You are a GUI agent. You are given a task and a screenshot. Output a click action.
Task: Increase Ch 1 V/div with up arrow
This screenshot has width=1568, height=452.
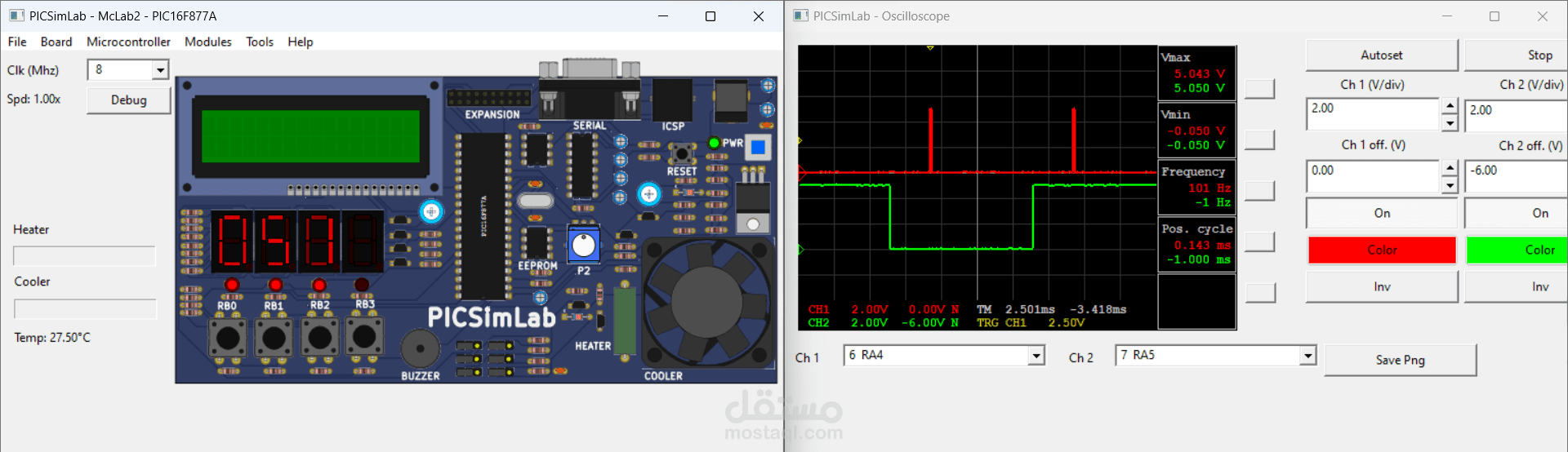coord(1450,106)
